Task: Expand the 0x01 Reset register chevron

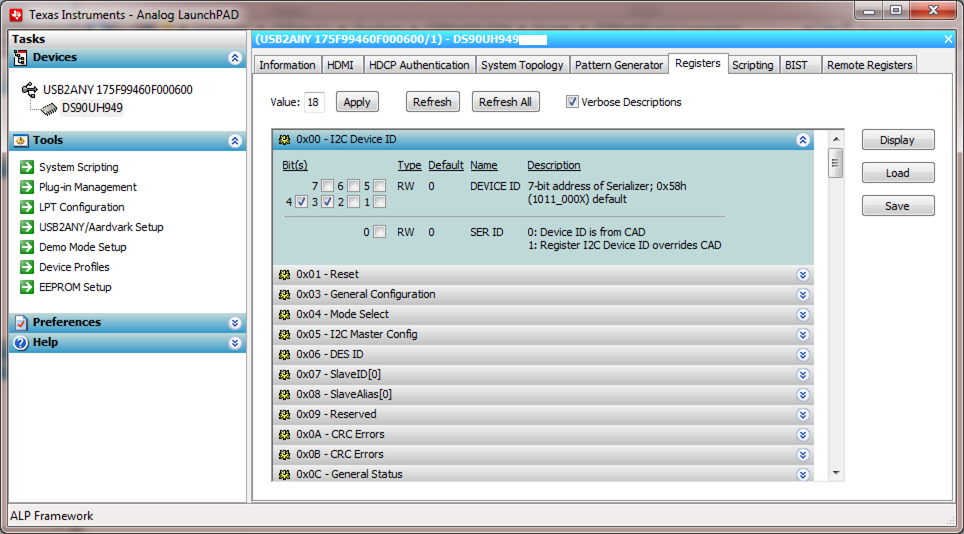Action: tap(803, 275)
